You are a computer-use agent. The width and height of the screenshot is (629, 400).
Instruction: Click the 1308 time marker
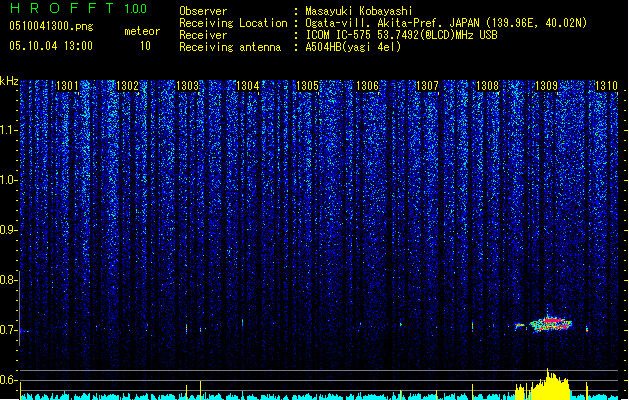pos(487,85)
